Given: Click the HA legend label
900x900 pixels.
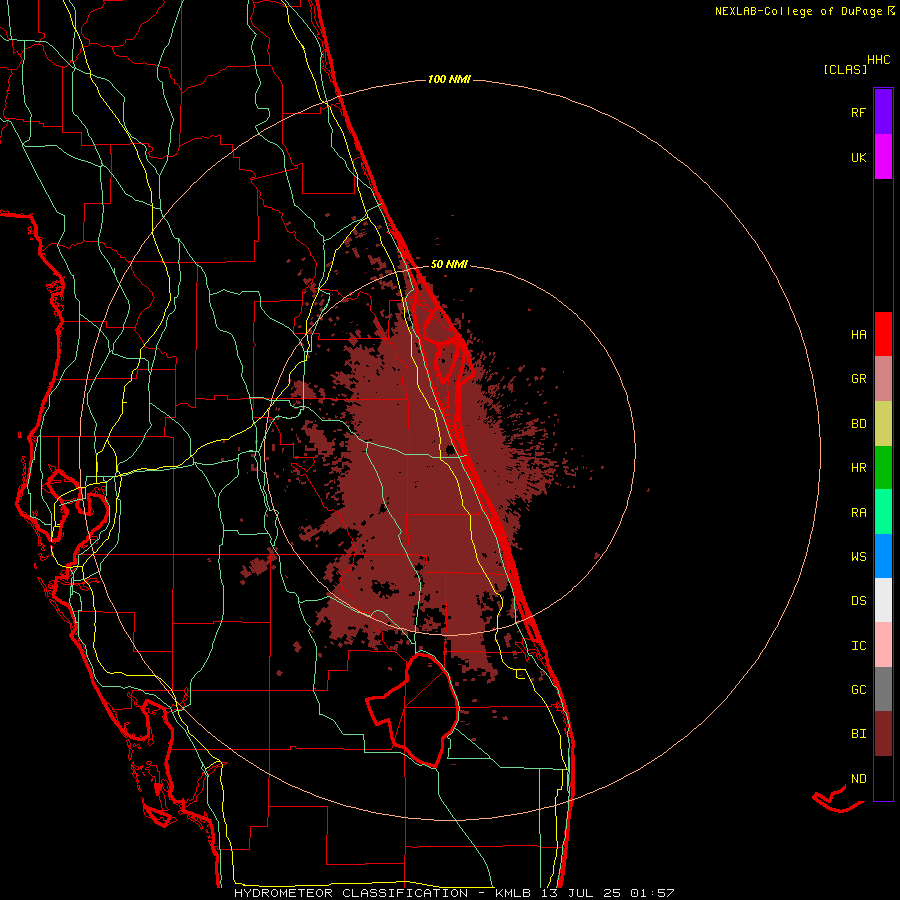Looking at the screenshot, I should (x=858, y=335).
